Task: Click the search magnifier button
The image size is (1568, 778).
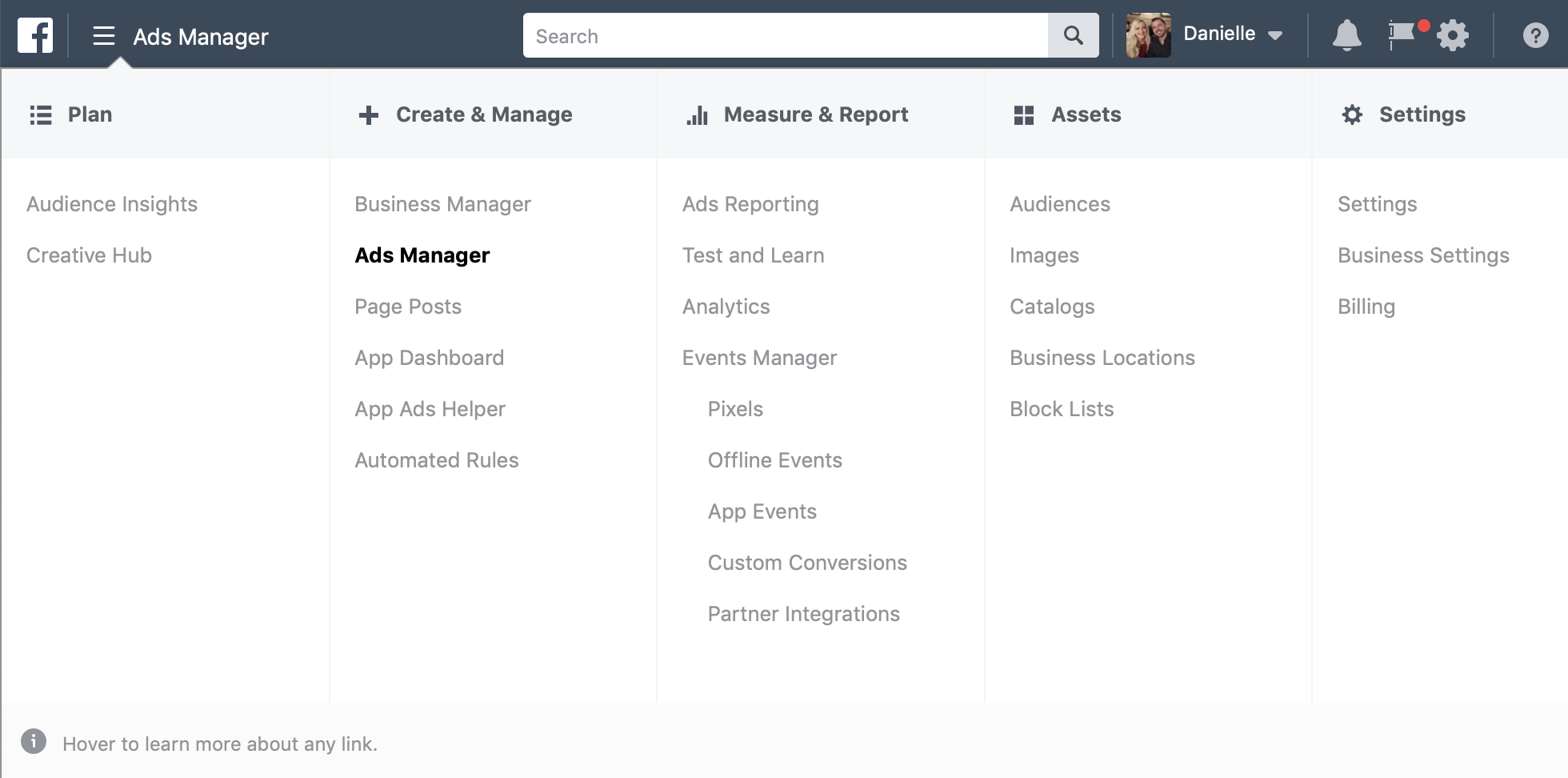Action: [1073, 35]
